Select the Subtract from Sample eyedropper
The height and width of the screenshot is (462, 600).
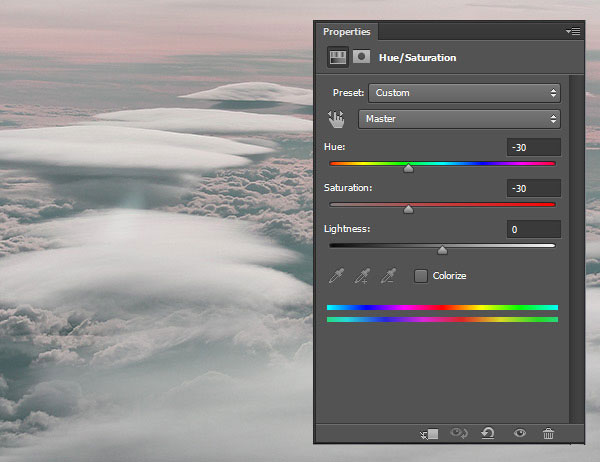[390, 275]
